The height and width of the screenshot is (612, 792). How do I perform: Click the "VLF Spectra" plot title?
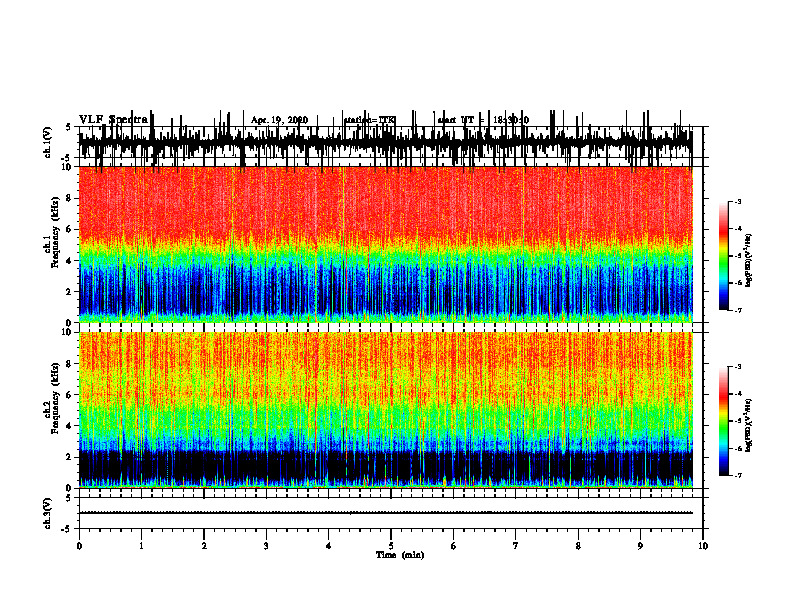(113, 120)
